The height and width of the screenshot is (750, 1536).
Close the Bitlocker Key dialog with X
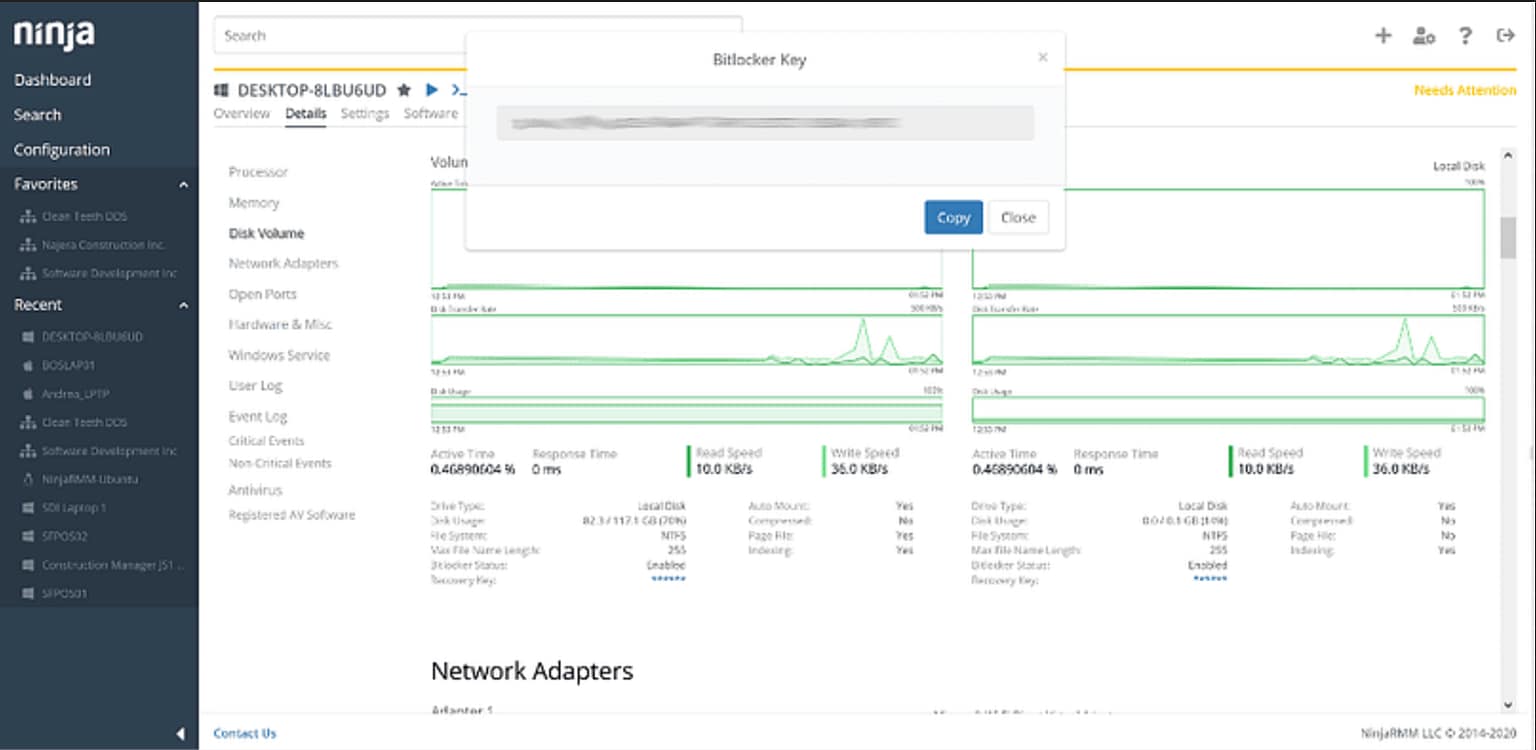coord(1043,58)
